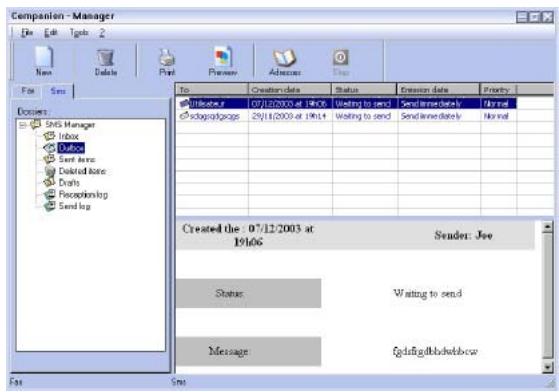
Task: Click the scroll down arrow in preview pane
Action: [547, 367]
